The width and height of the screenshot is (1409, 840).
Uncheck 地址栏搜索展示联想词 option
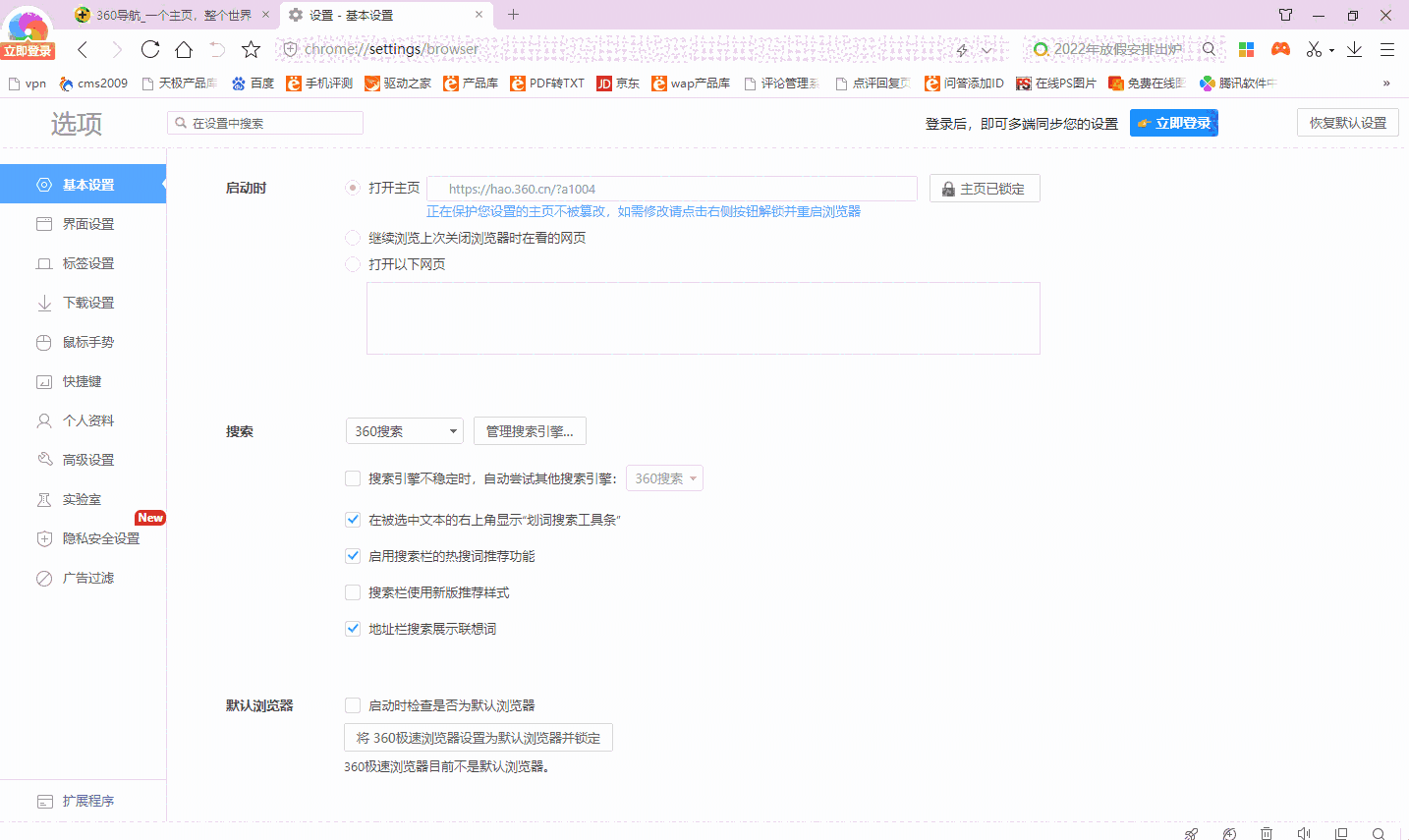[353, 629]
